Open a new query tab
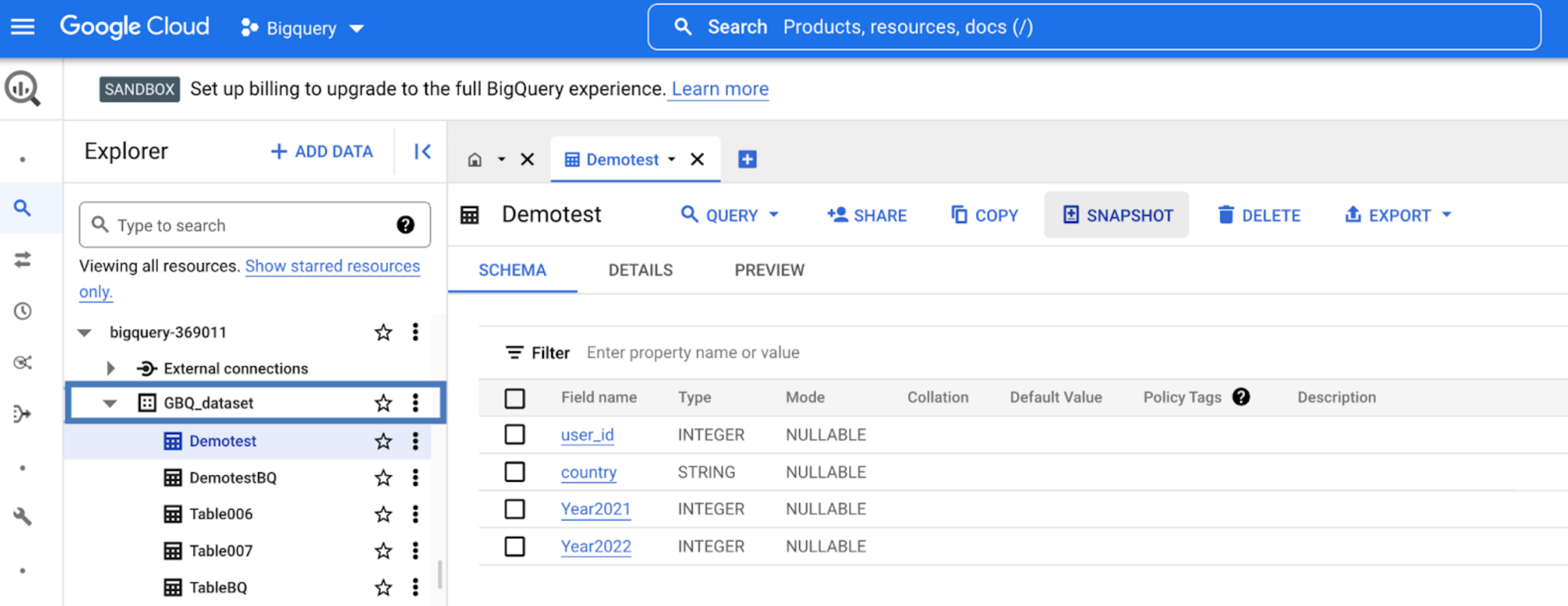The width and height of the screenshot is (1568, 606). [747, 159]
